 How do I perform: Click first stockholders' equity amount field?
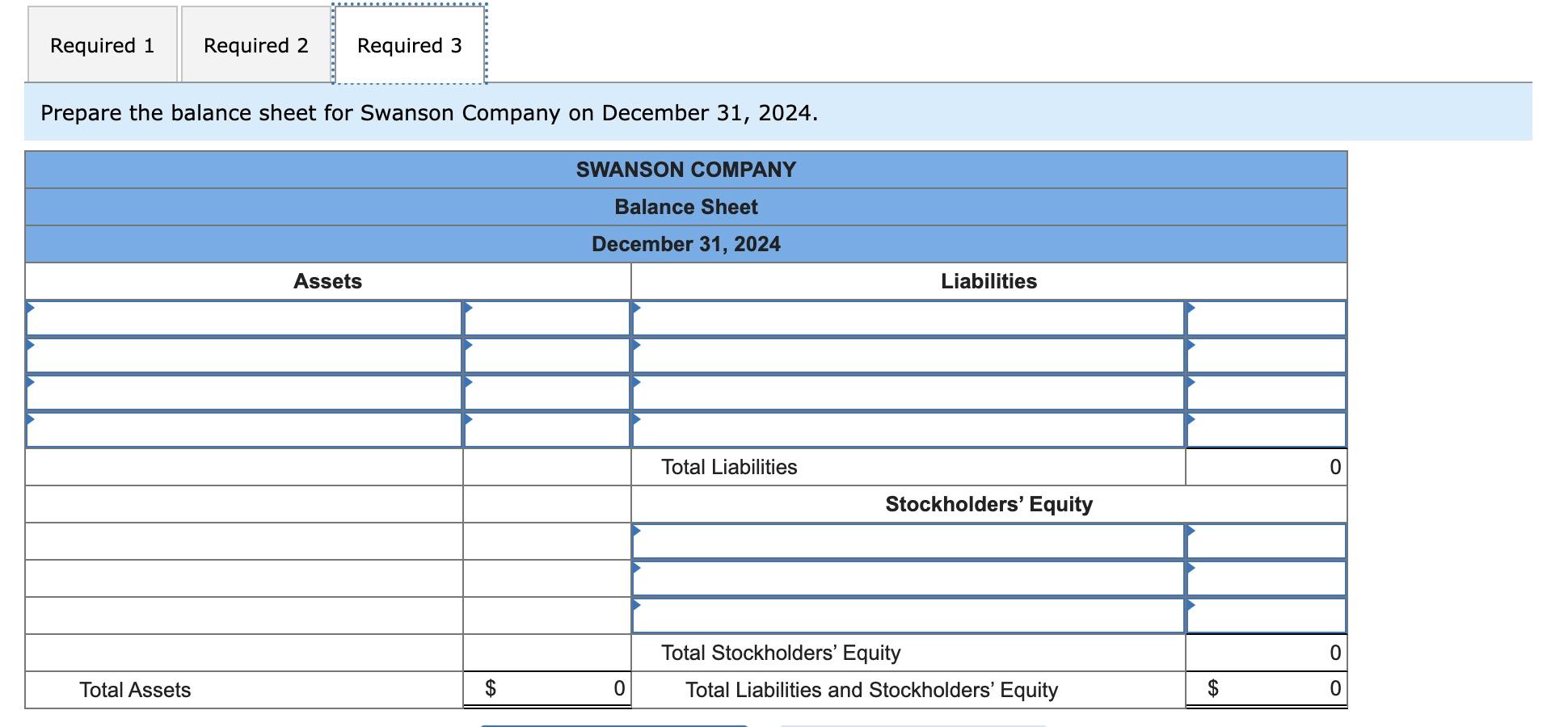[1267, 541]
